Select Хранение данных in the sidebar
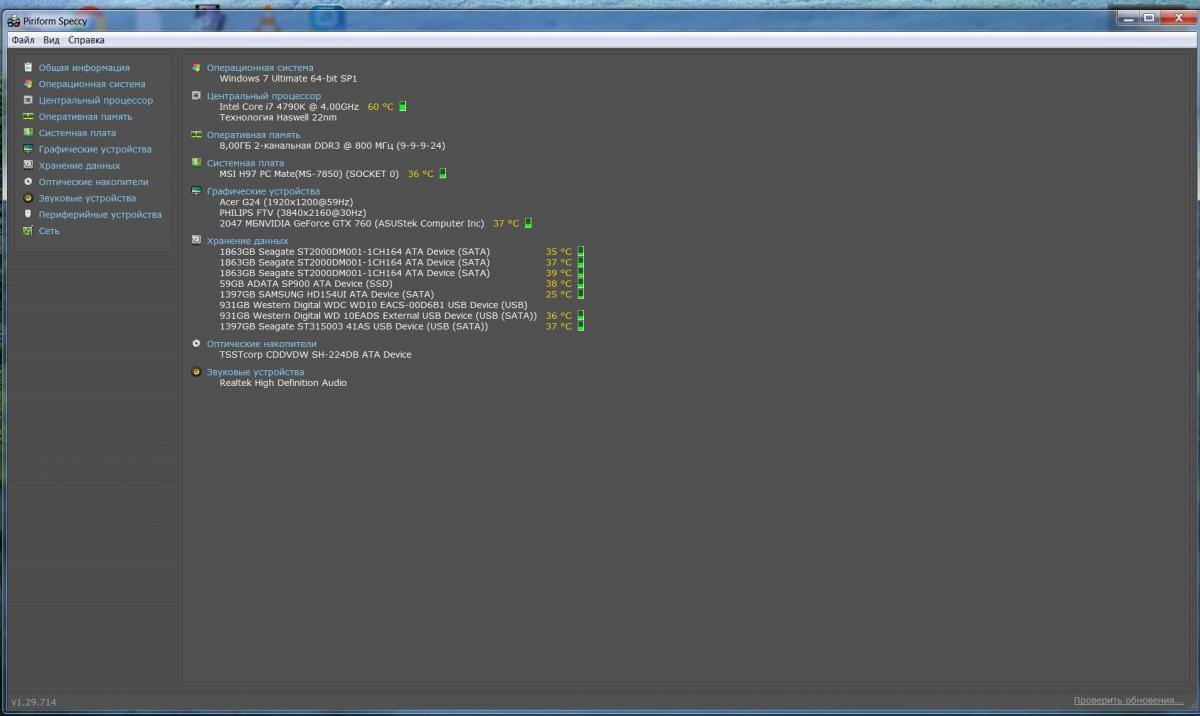The height and width of the screenshot is (716, 1200). point(79,166)
